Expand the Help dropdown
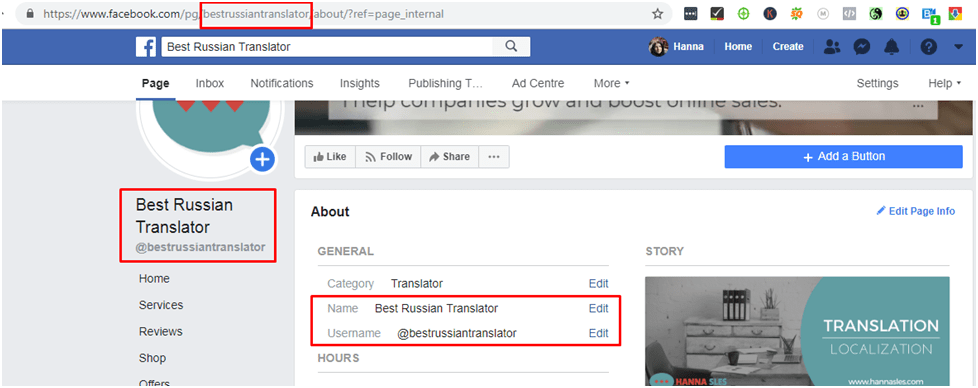Image resolution: width=978 pixels, height=388 pixels. (x=944, y=84)
